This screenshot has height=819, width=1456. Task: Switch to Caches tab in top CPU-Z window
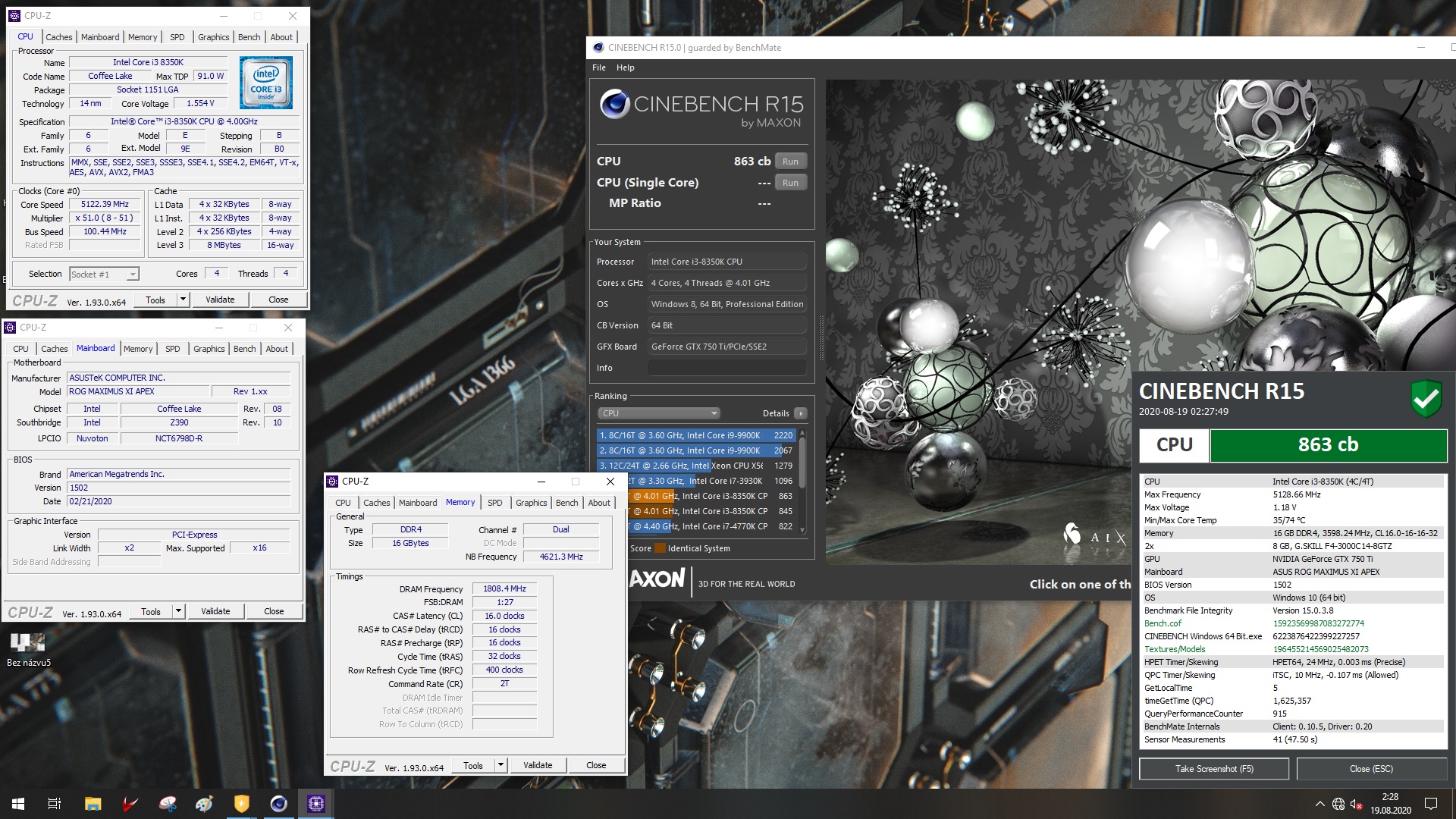click(59, 37)
